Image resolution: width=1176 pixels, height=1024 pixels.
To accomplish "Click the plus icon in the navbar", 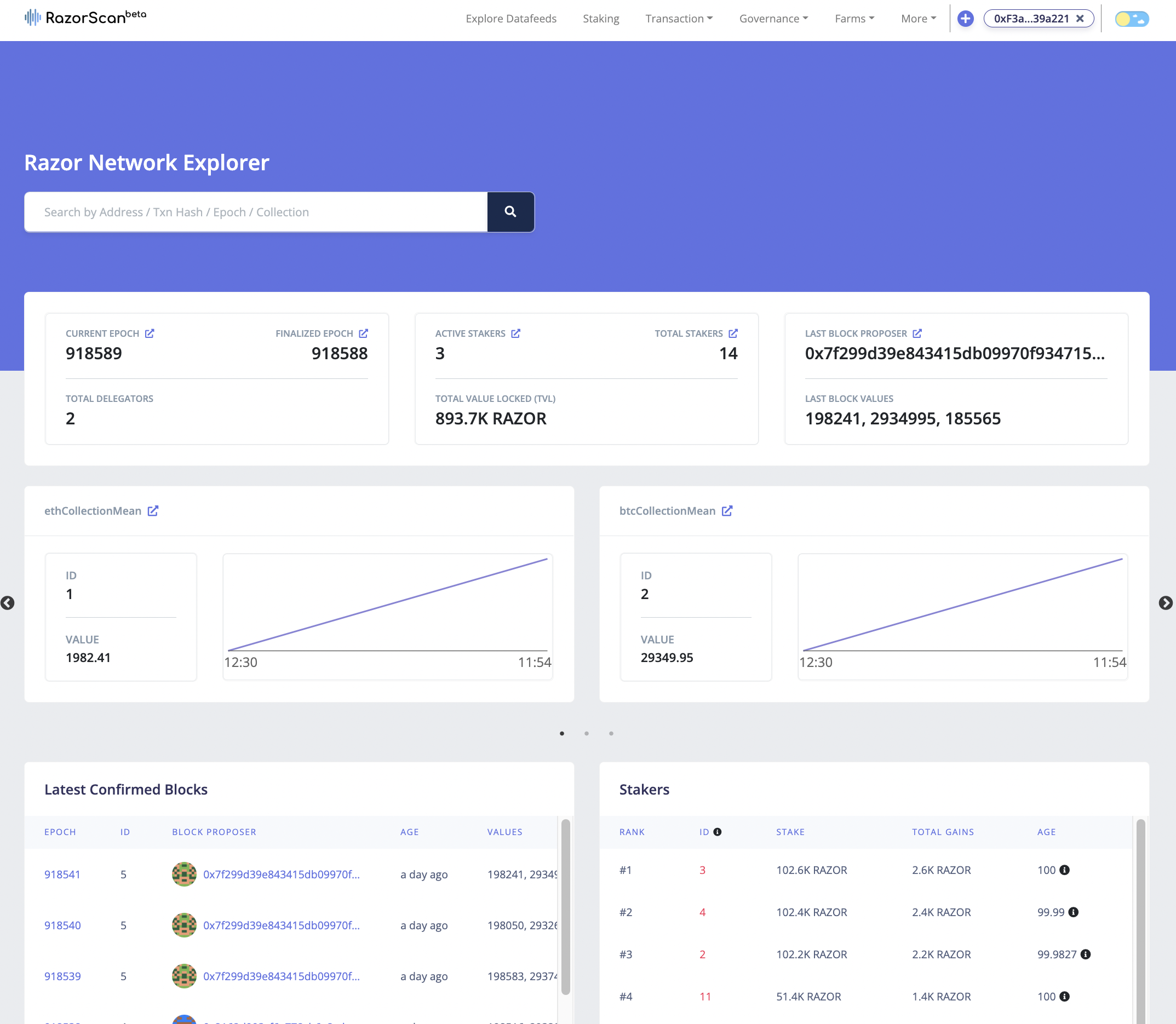I will click(x=965, y=18).
